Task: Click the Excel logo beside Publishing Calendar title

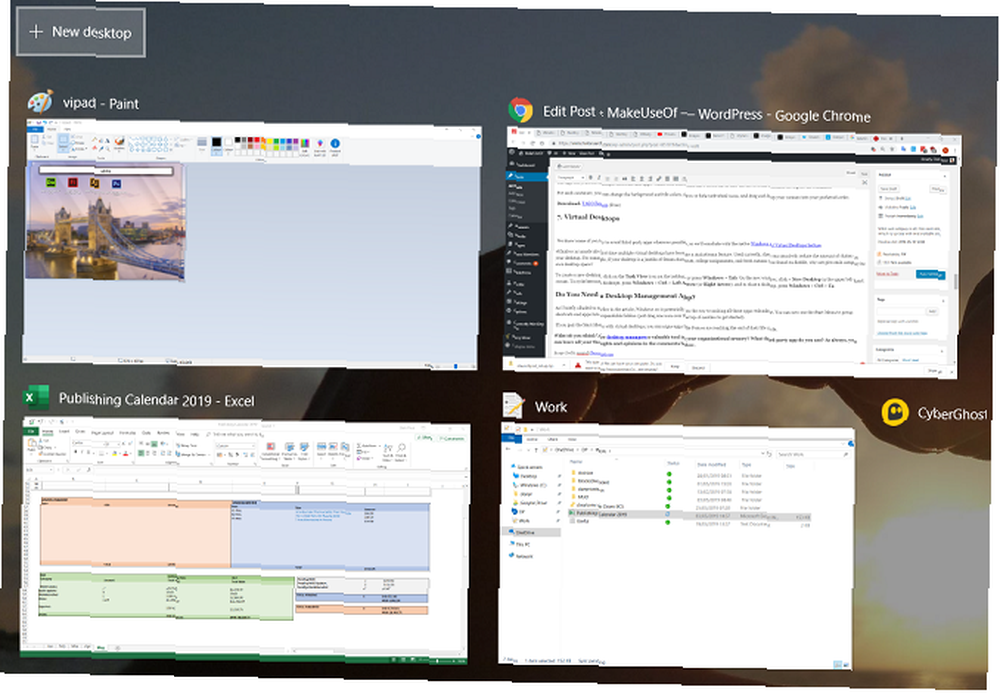Action: tap(36, 398)
